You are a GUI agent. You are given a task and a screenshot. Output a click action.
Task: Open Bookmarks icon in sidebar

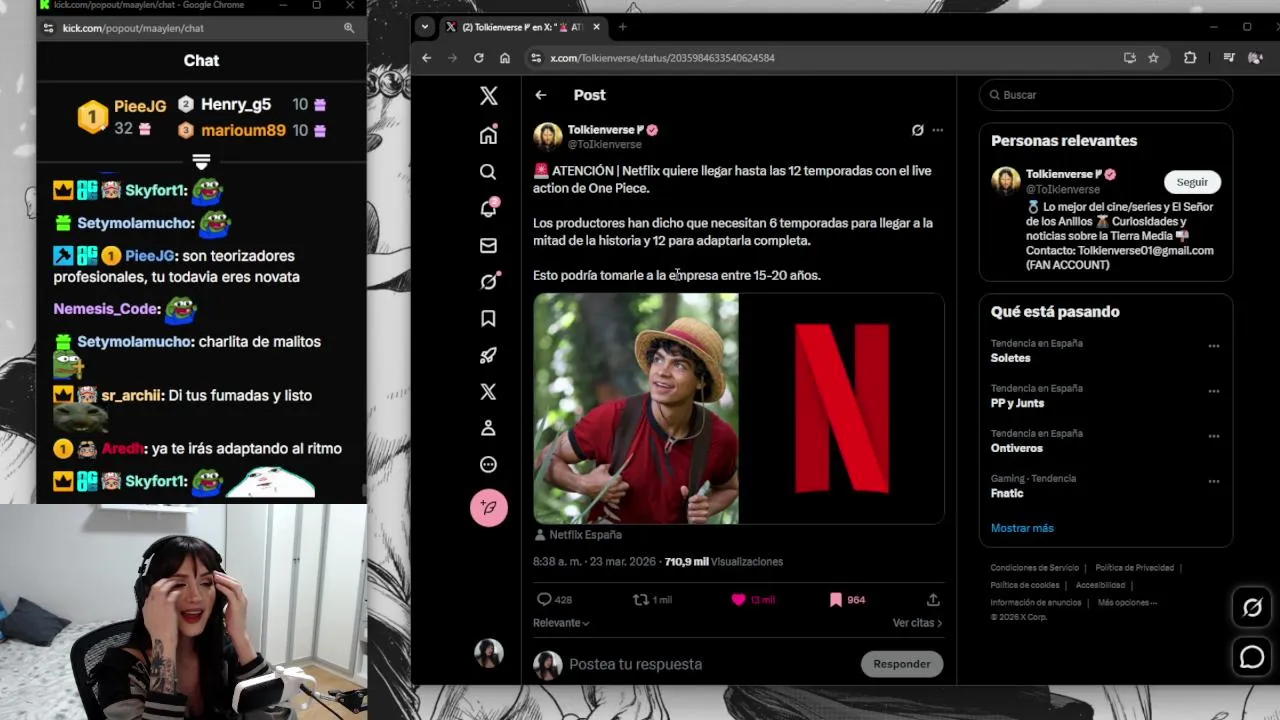488,318
